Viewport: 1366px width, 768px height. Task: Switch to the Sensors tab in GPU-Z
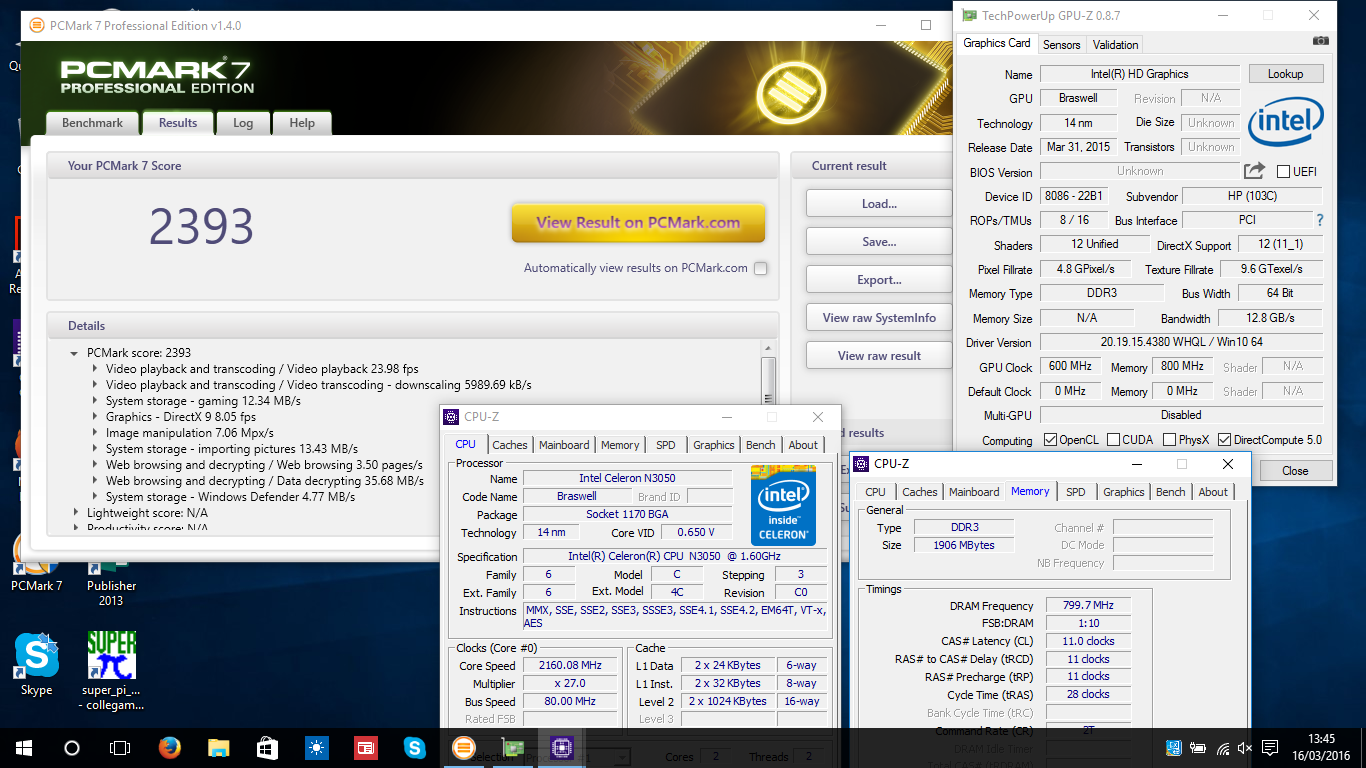click(1061, 44)
